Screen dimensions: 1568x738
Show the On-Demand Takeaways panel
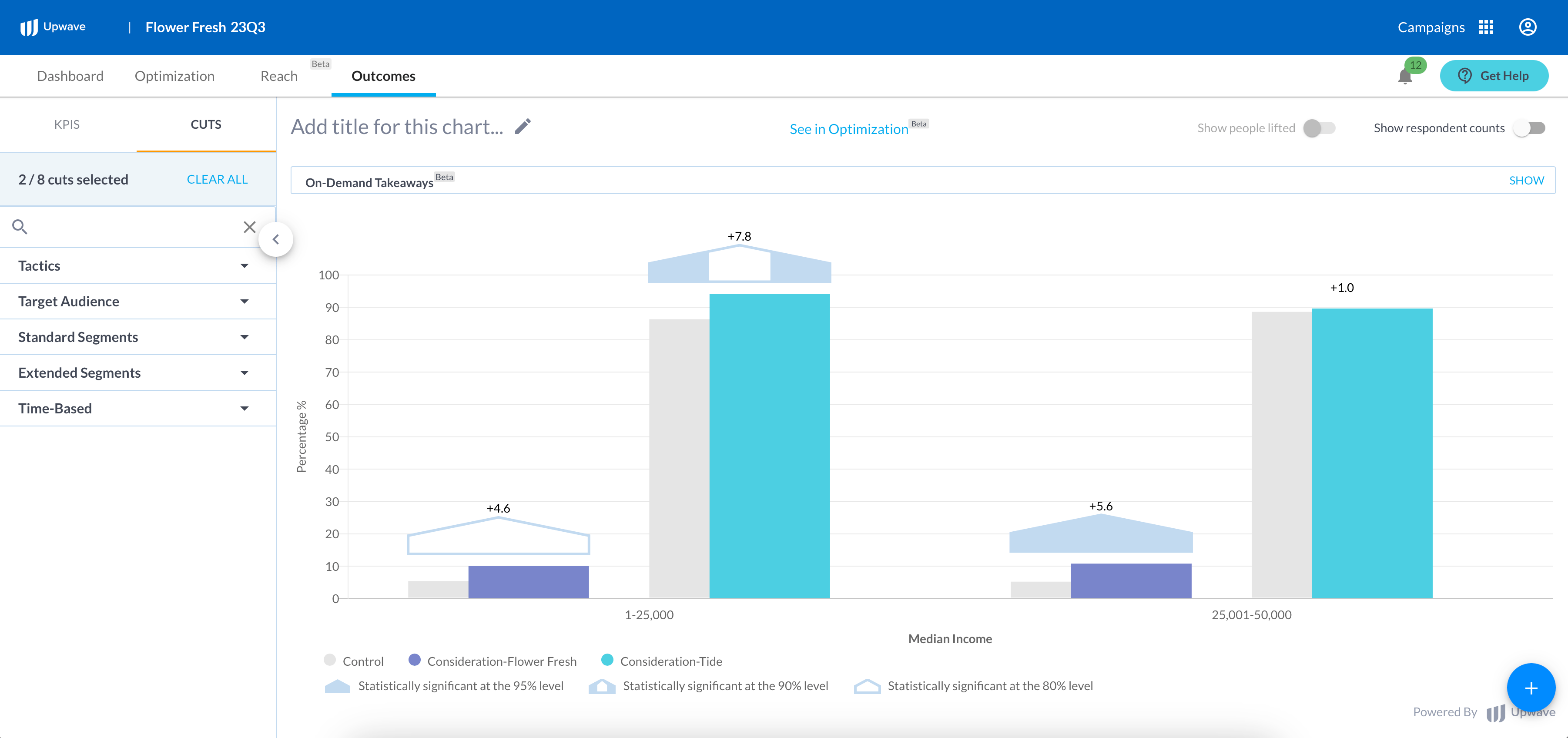pyautogui.click(x=1526, y=181)
